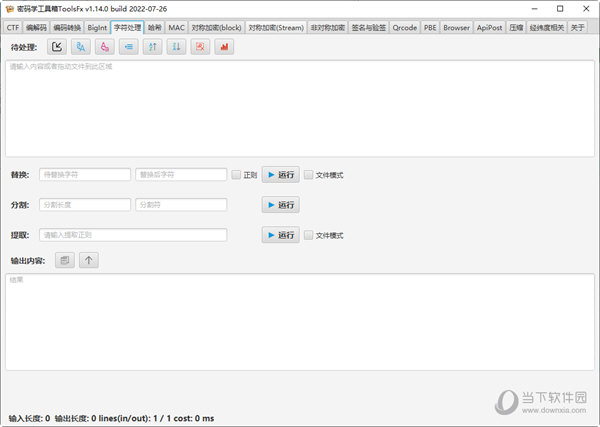Click the pink icon in the 待处理 toolbar
The height and width of the screenshot is (427, 600).
(x=104, y=47)
